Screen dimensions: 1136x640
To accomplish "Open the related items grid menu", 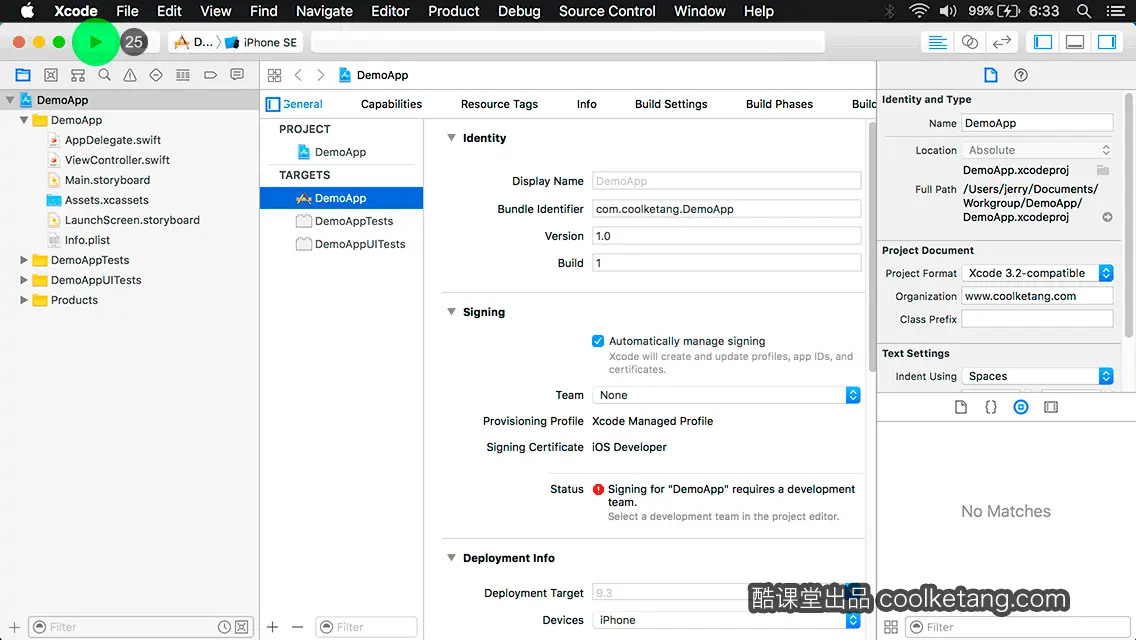I will pos(275,75).
